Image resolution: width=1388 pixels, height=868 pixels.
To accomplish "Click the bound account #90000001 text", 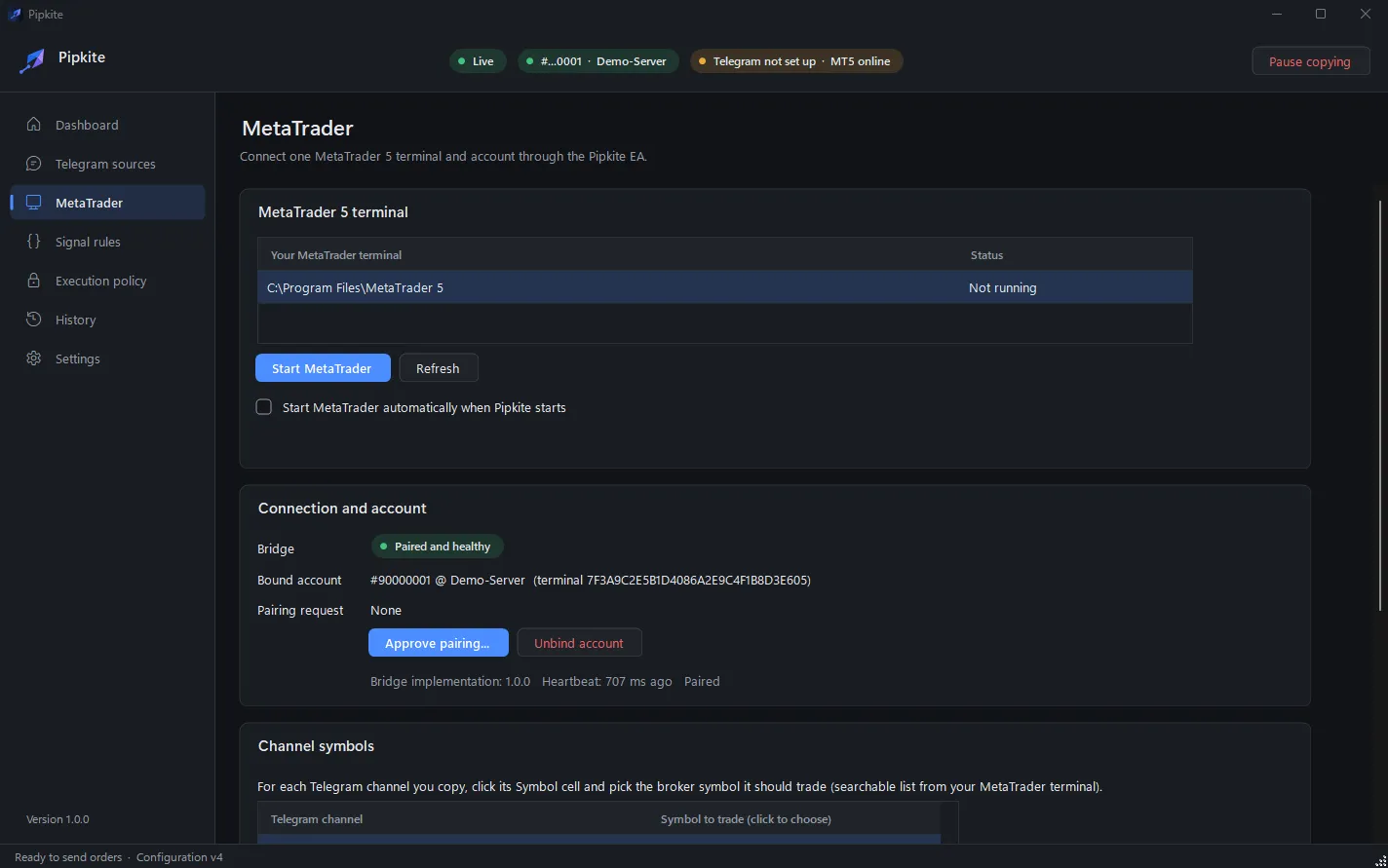I will tap(591, 580).
